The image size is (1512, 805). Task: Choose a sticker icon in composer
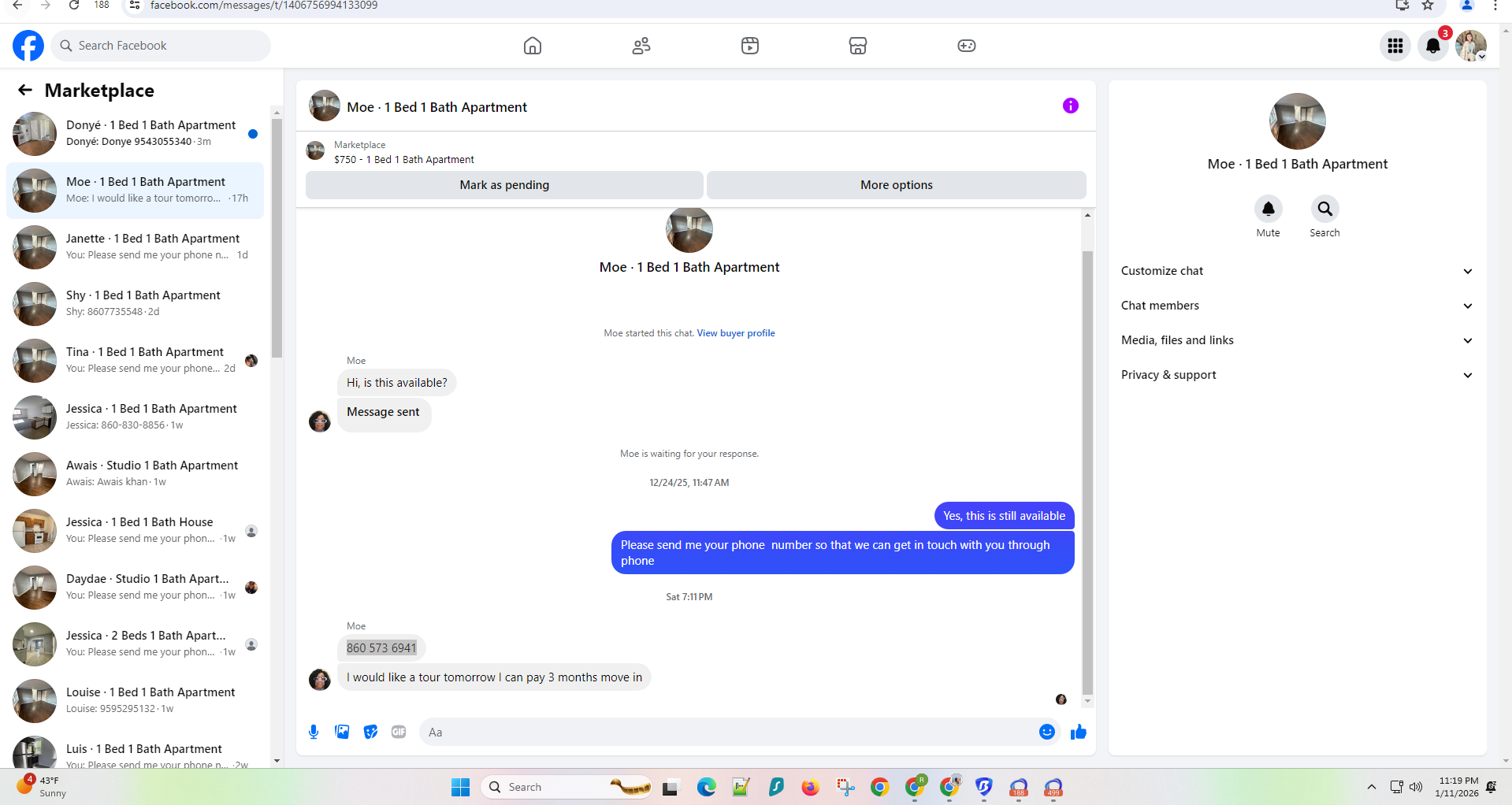point(370,732)
